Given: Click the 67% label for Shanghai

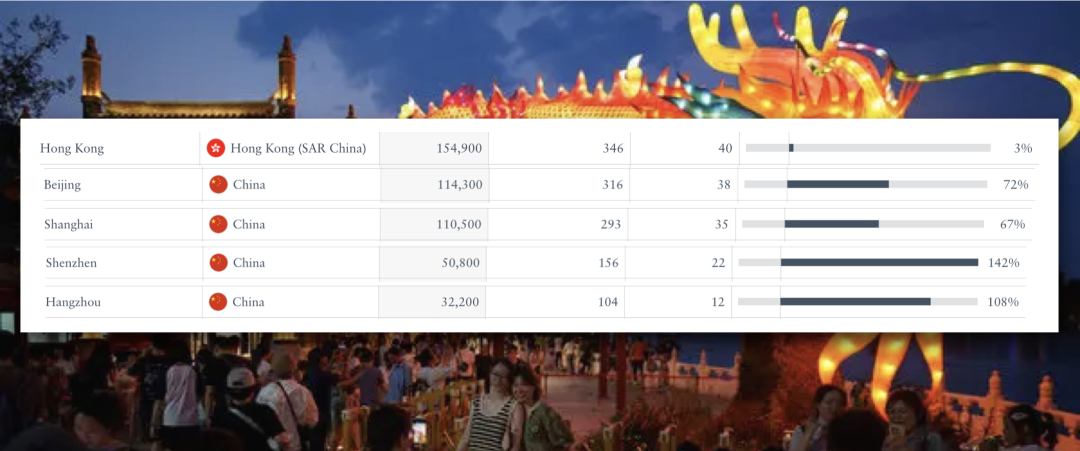Looking at the screenshot, I should click(x=1012, y=224).
